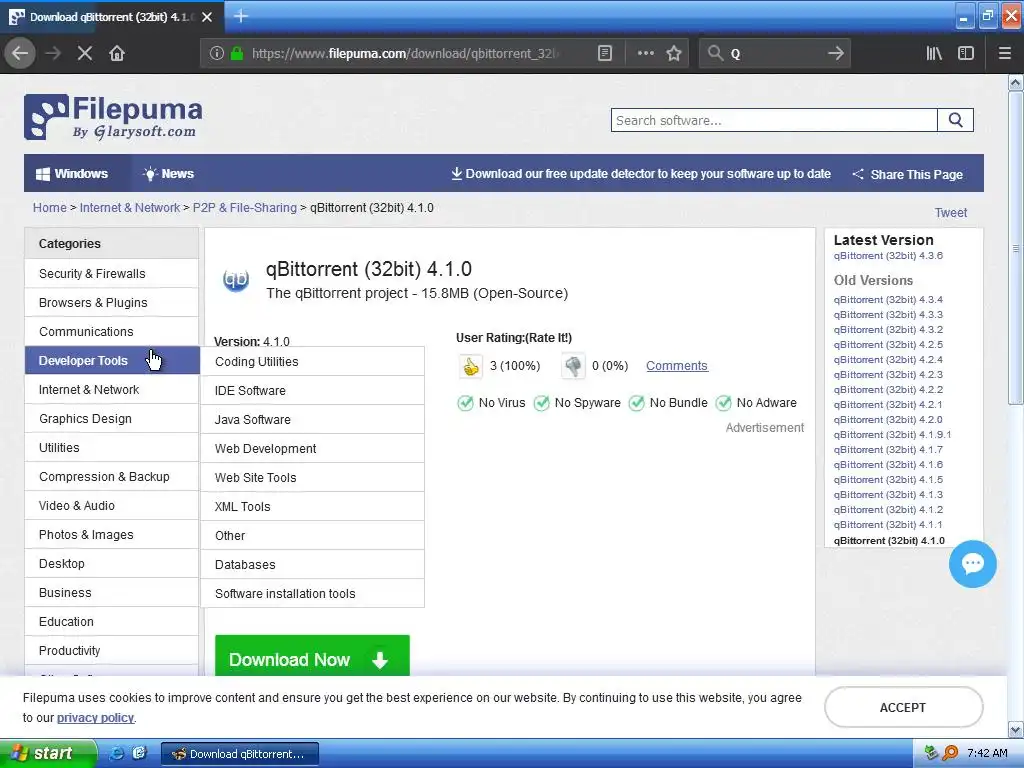Screen dimensions: 1024x768
Task: Click Share This Page
Action: [x=908, y=174]
